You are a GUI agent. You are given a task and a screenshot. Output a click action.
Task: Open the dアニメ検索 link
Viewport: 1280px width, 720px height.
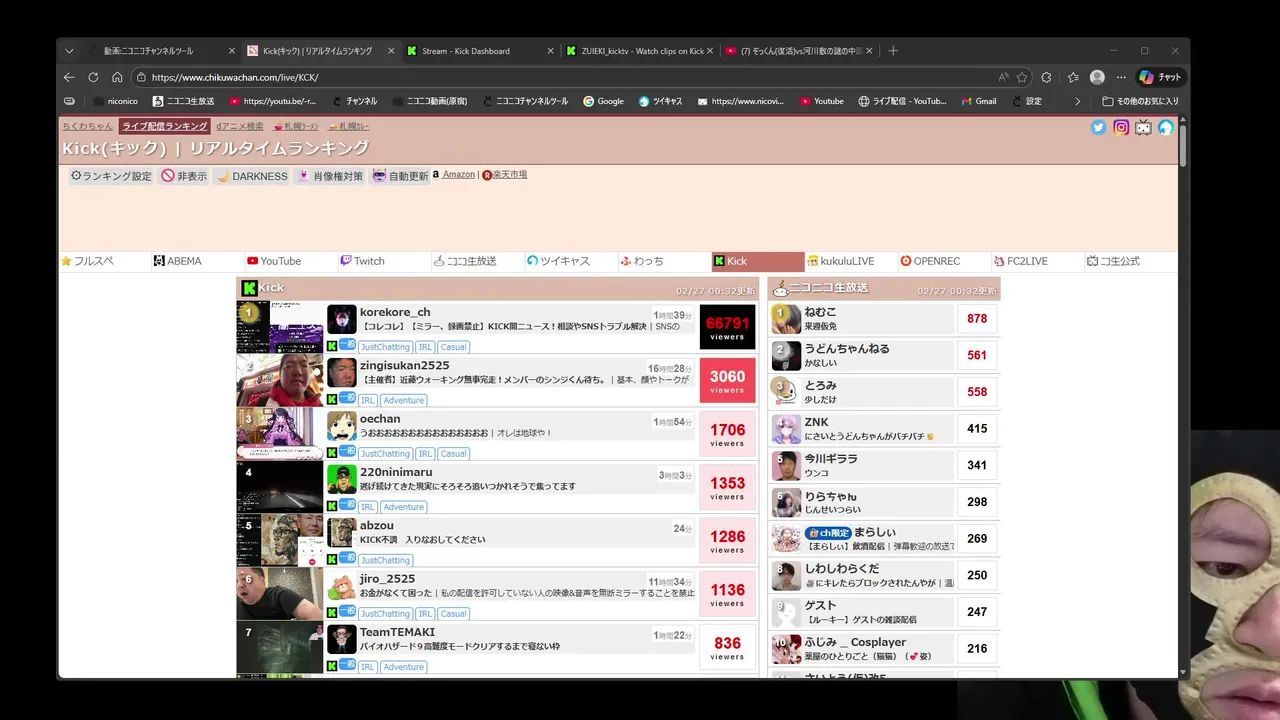point(240,126)
